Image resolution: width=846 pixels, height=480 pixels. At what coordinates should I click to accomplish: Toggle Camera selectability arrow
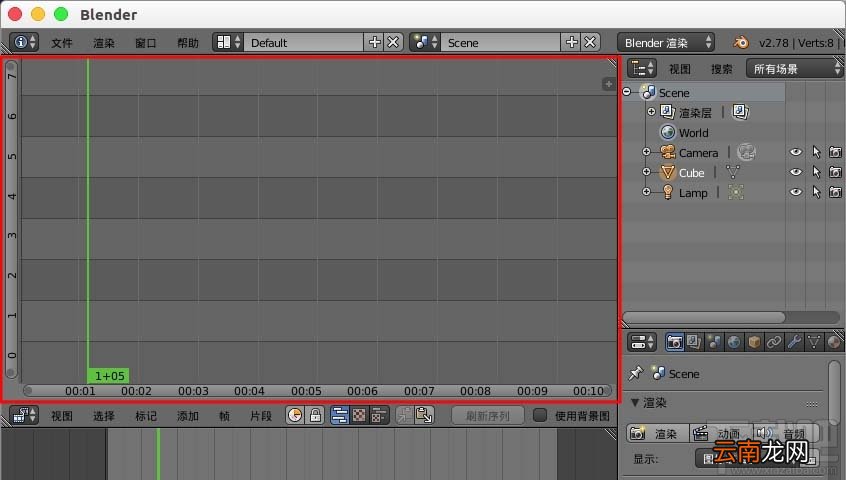[816, 153]
